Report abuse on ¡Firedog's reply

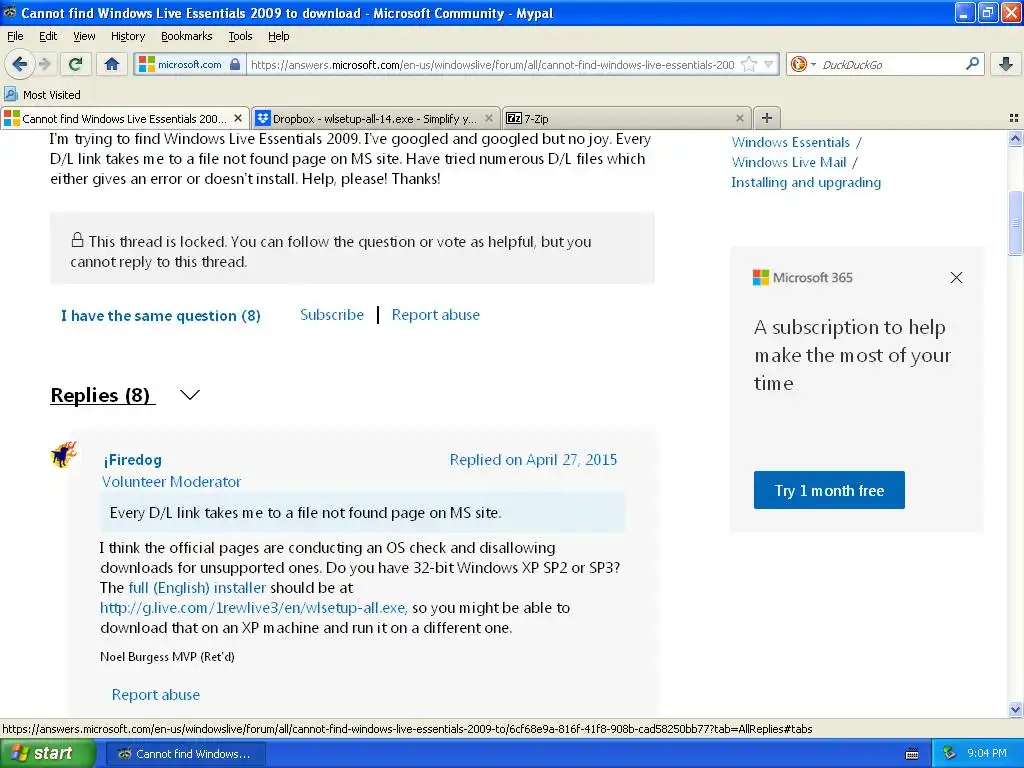coord(155,694)
